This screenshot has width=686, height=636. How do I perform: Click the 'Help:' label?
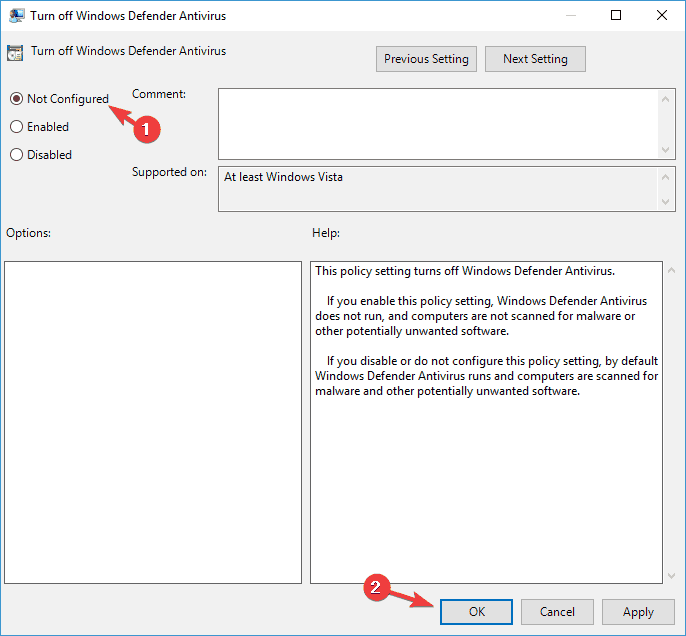pyautogui.click(x=326, y=233)
